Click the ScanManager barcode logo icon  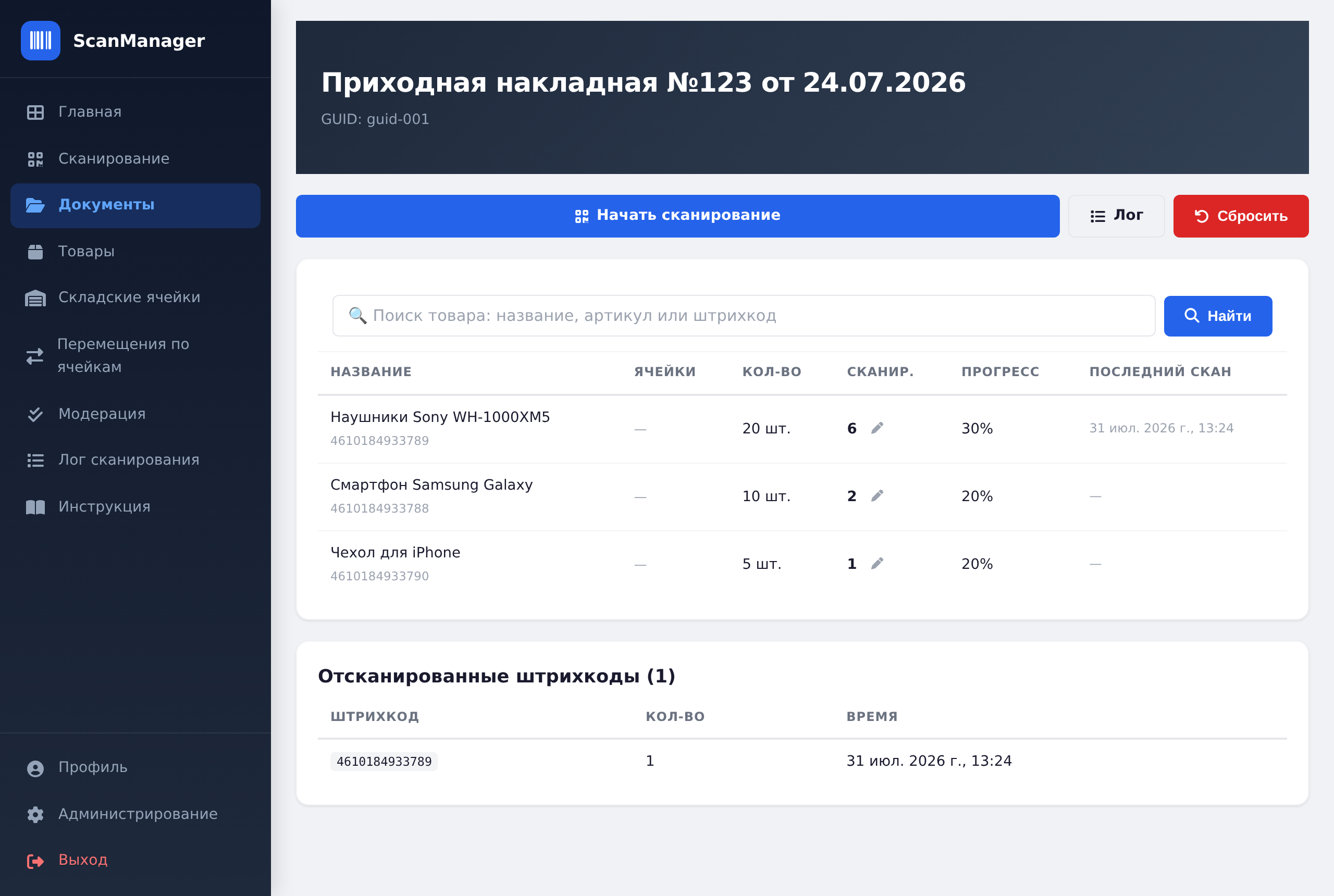pyautogui.click(x=41, y=41)
